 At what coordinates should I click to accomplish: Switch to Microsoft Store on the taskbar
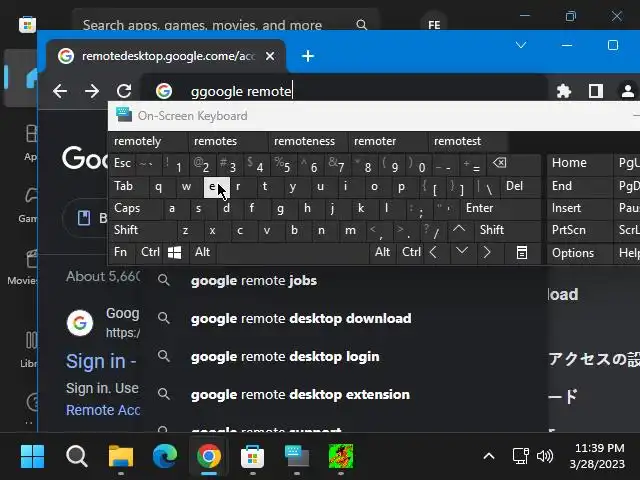[253, 456]
